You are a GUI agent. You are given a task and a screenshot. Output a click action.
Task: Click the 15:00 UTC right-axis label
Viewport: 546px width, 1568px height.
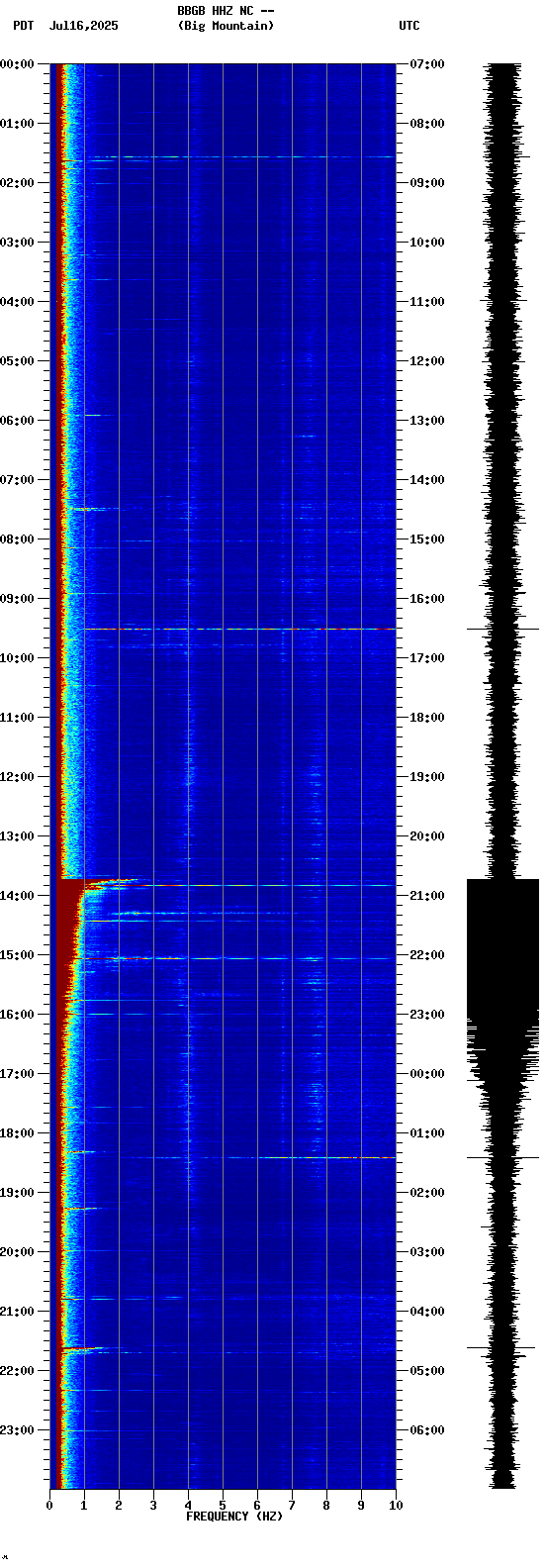pos(426,539)
